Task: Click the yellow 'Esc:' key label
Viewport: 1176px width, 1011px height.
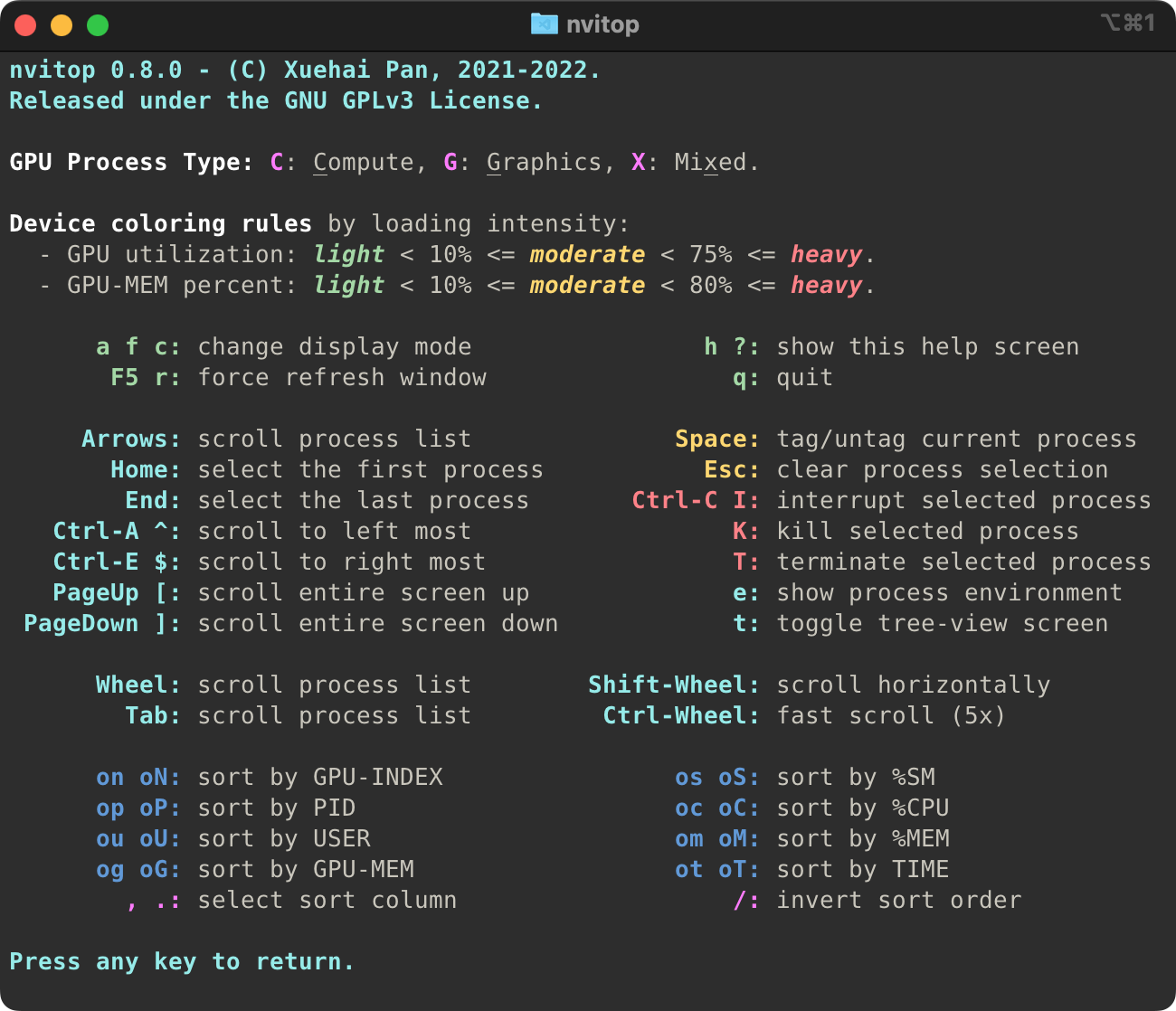Action: [732, 469]
